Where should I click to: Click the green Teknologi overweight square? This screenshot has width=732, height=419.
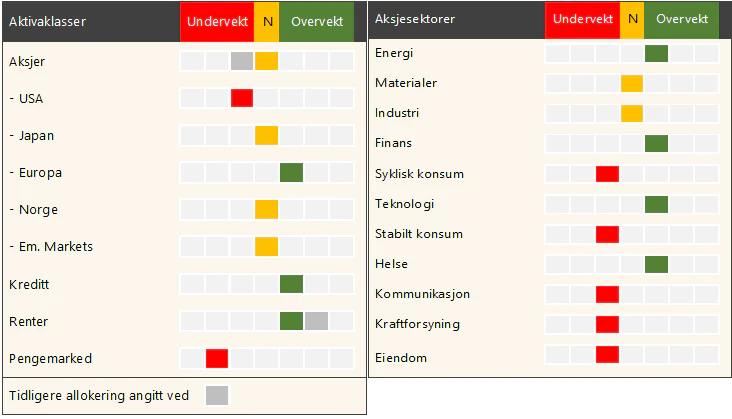(x=656, y=204)
